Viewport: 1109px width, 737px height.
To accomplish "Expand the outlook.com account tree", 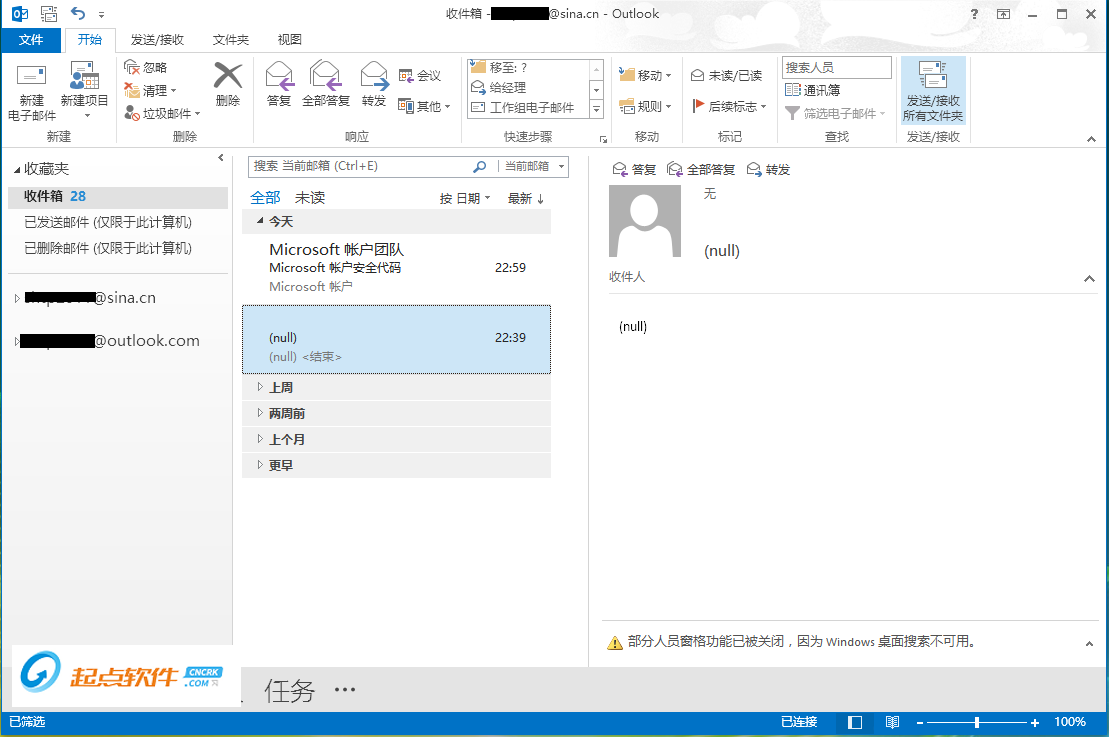I will [17, 342].
